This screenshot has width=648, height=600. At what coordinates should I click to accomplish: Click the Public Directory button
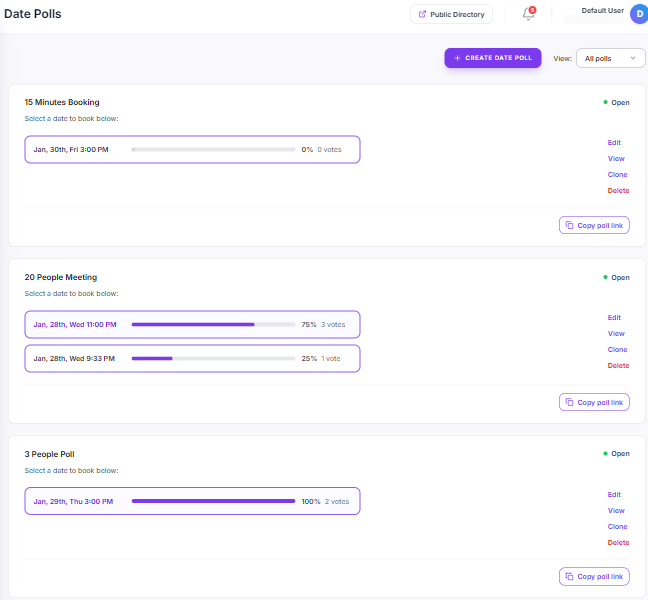click(451, 14)
